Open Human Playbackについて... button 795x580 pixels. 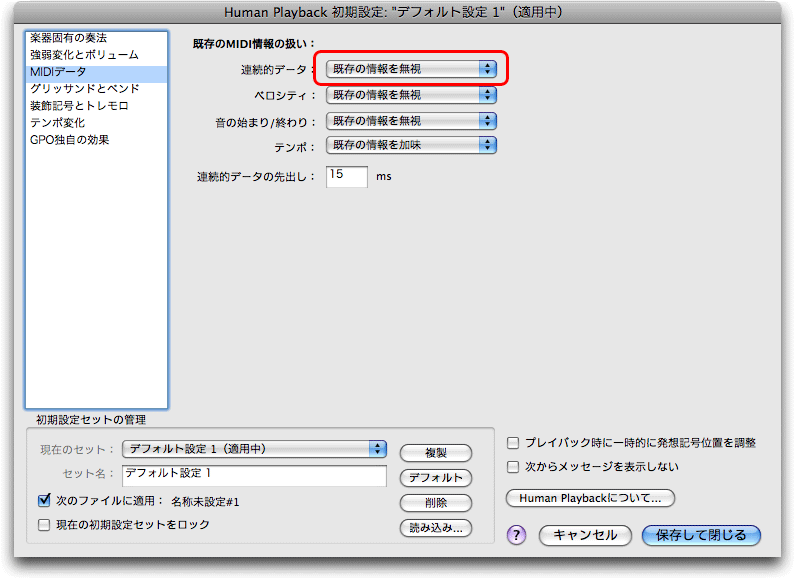590,498
